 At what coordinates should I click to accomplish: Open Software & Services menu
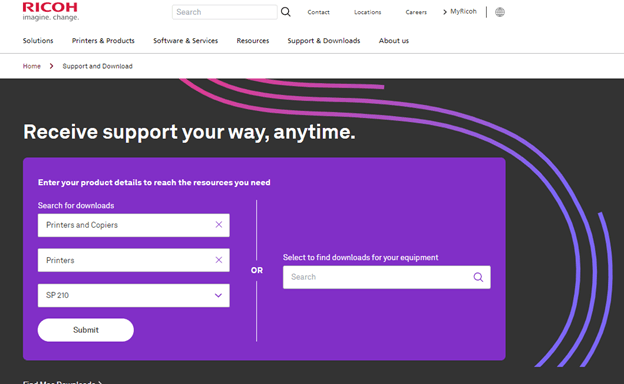(185, 41)
